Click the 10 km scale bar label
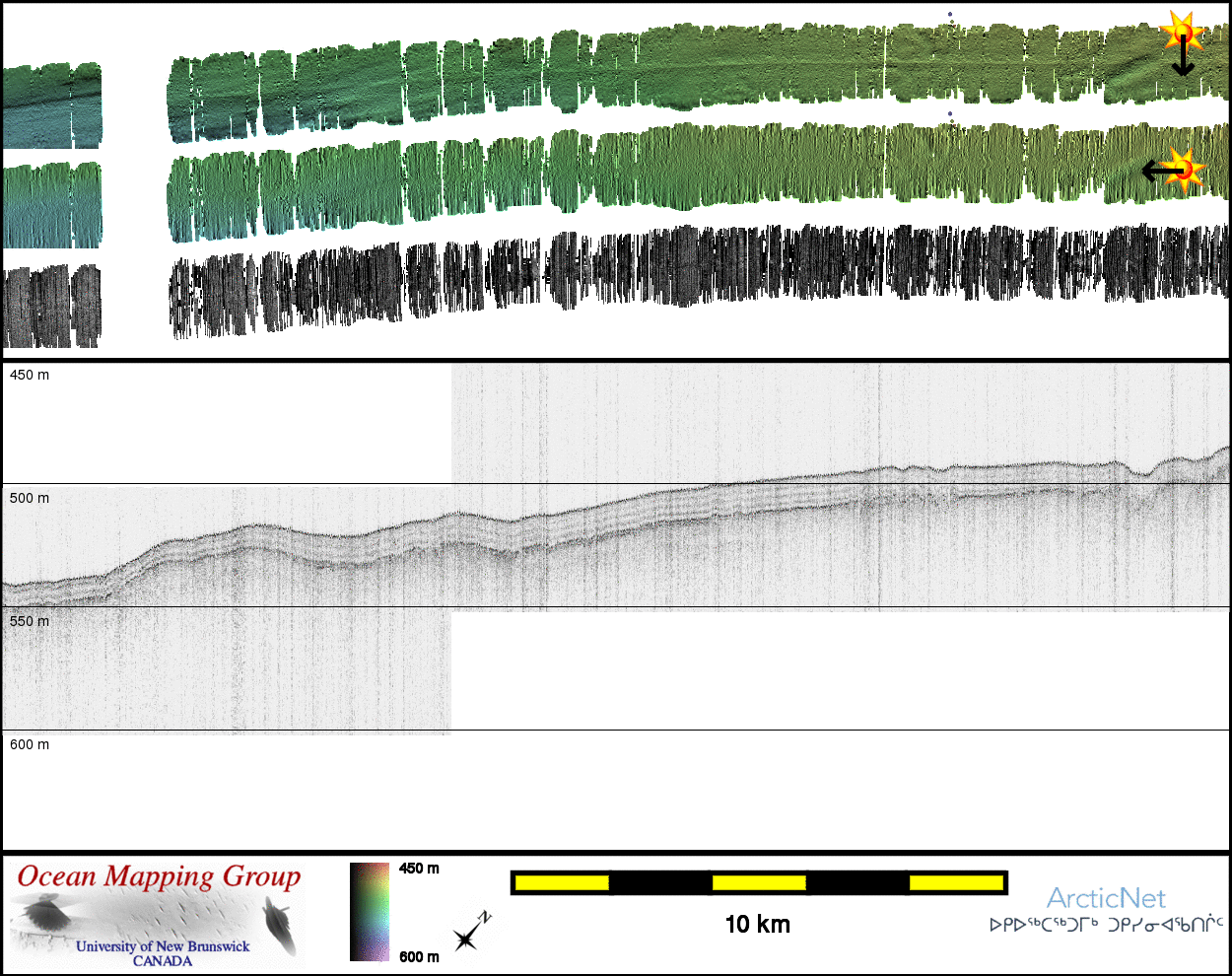 click(x=757, y=925)
